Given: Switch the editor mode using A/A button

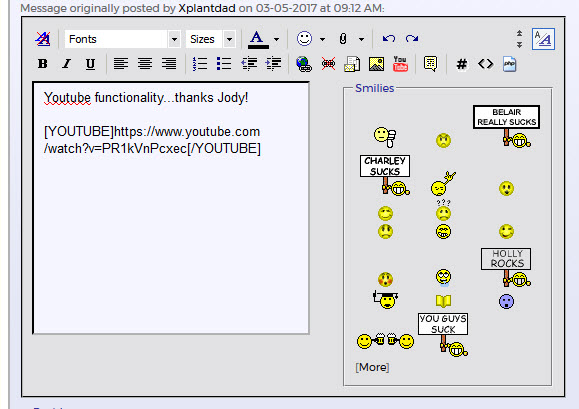Looking at the screenshot, I should 543,39.
